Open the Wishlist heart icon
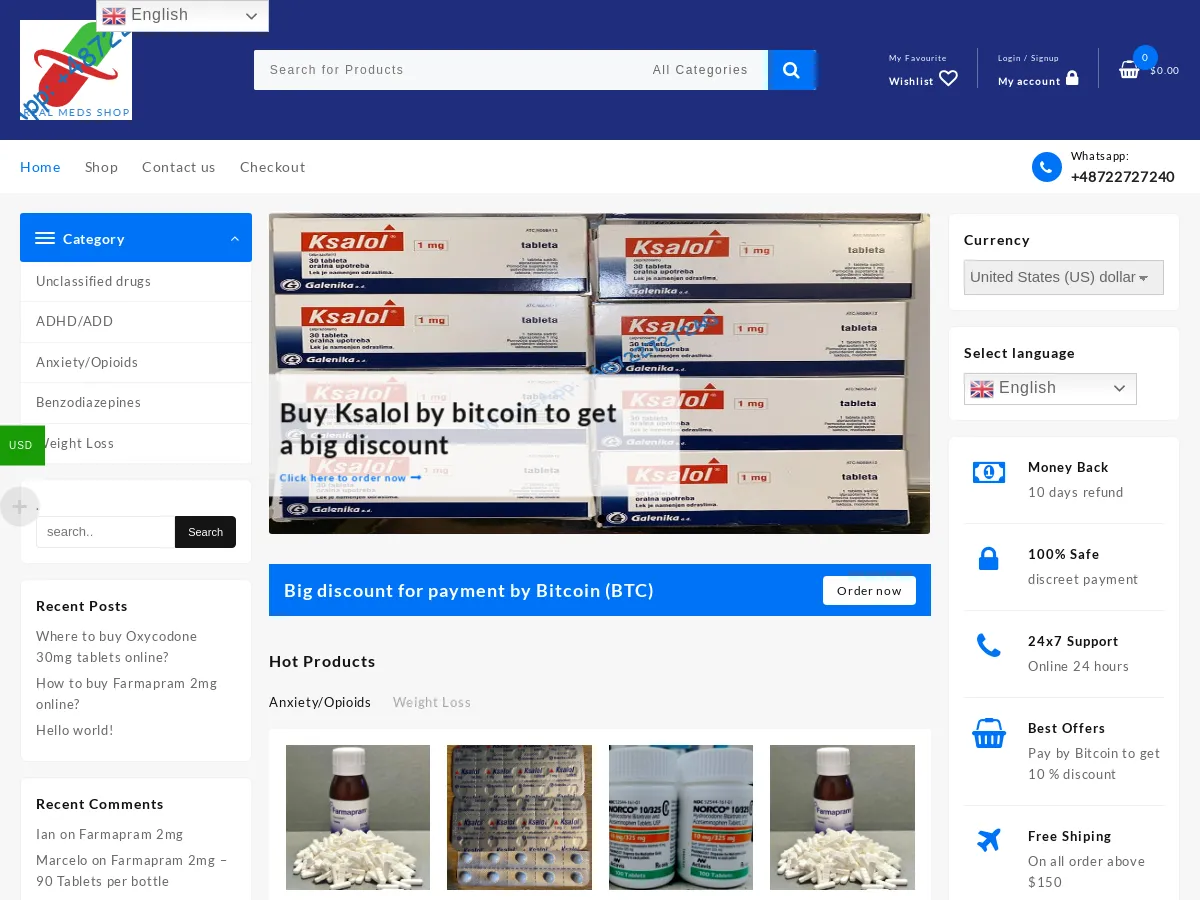Image resolution: width=1200 pixels, height=900 pixels. pyautogui.click(x=947, y=78)
